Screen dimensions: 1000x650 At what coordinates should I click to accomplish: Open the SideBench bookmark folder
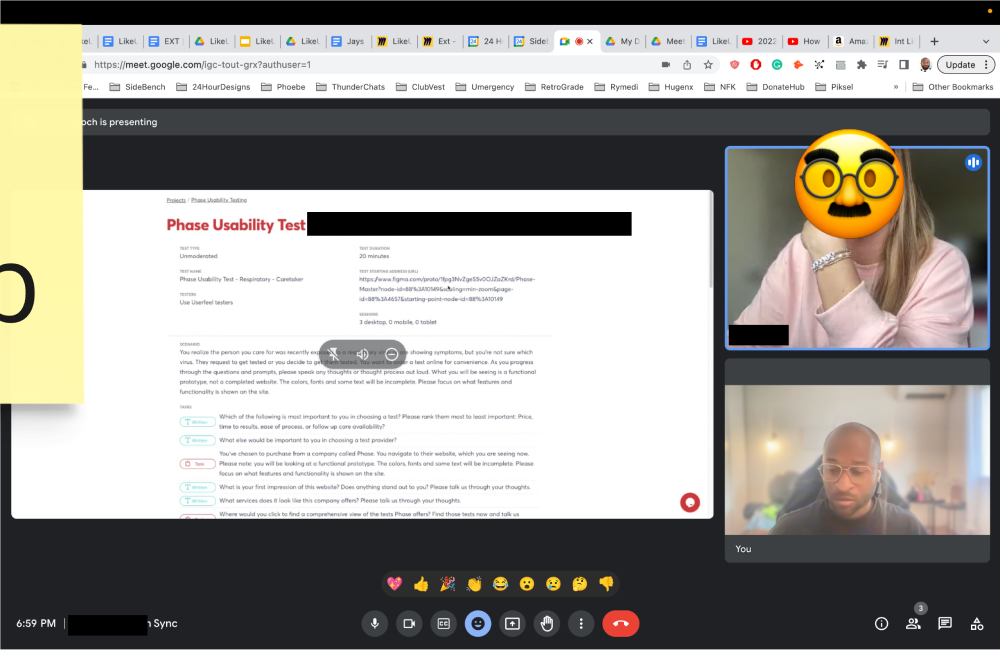click(x=137, y=87)
